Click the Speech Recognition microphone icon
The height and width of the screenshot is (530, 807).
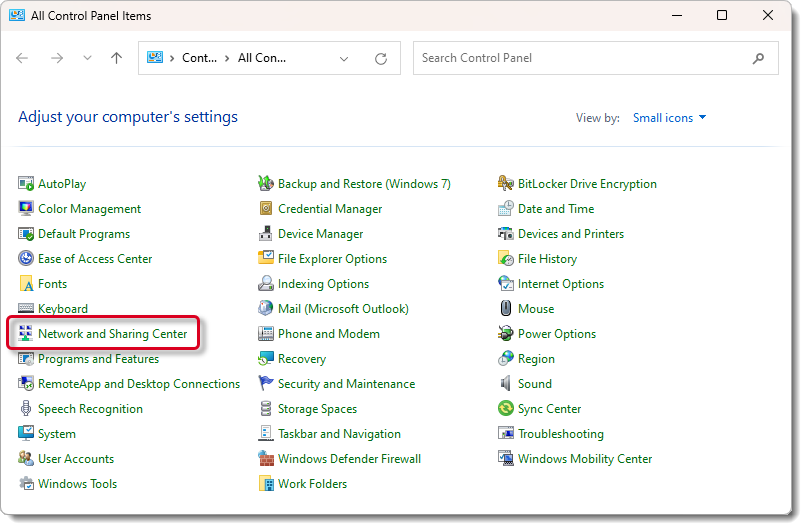26,409
